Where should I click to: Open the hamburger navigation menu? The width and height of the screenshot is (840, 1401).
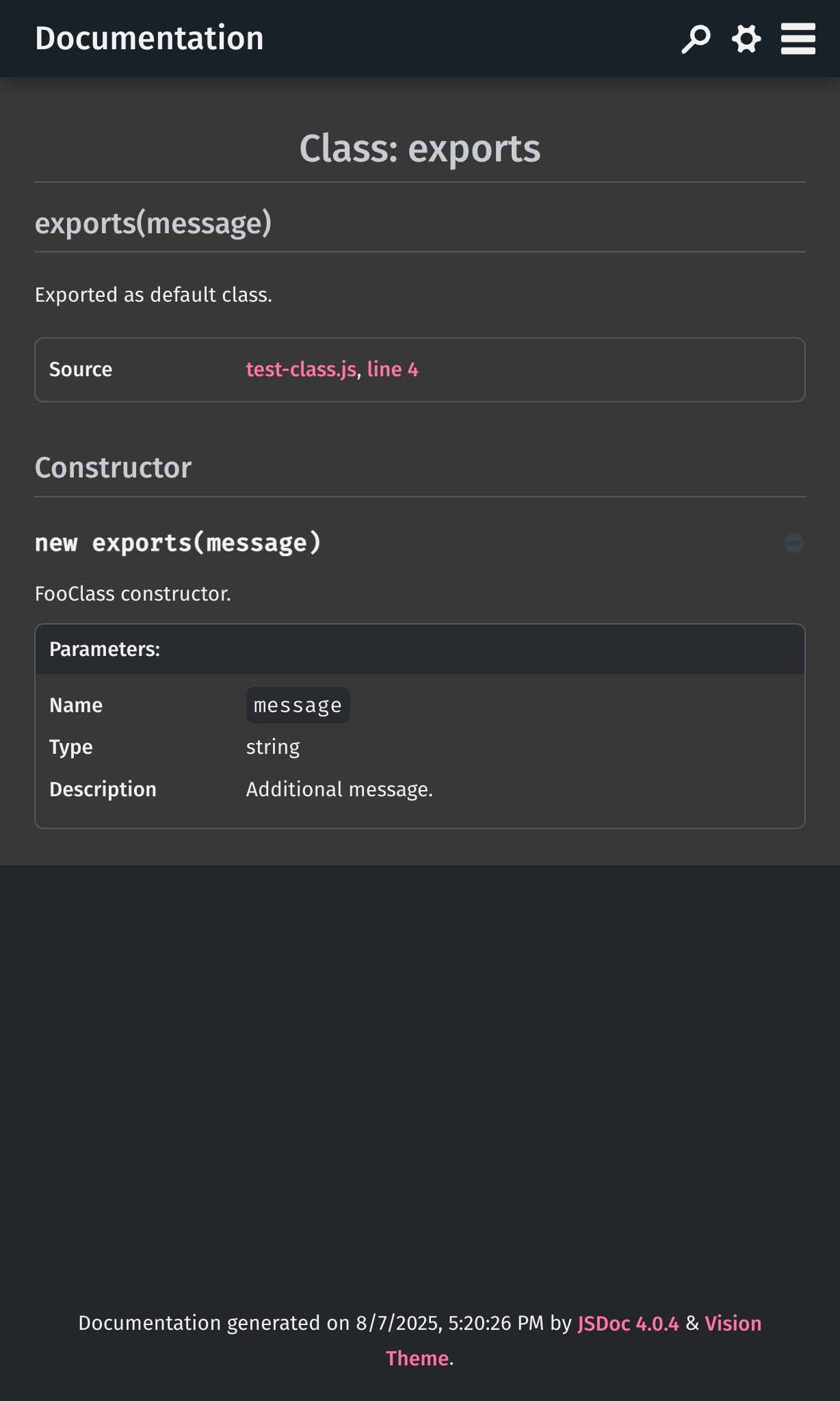tap(798, 39)
